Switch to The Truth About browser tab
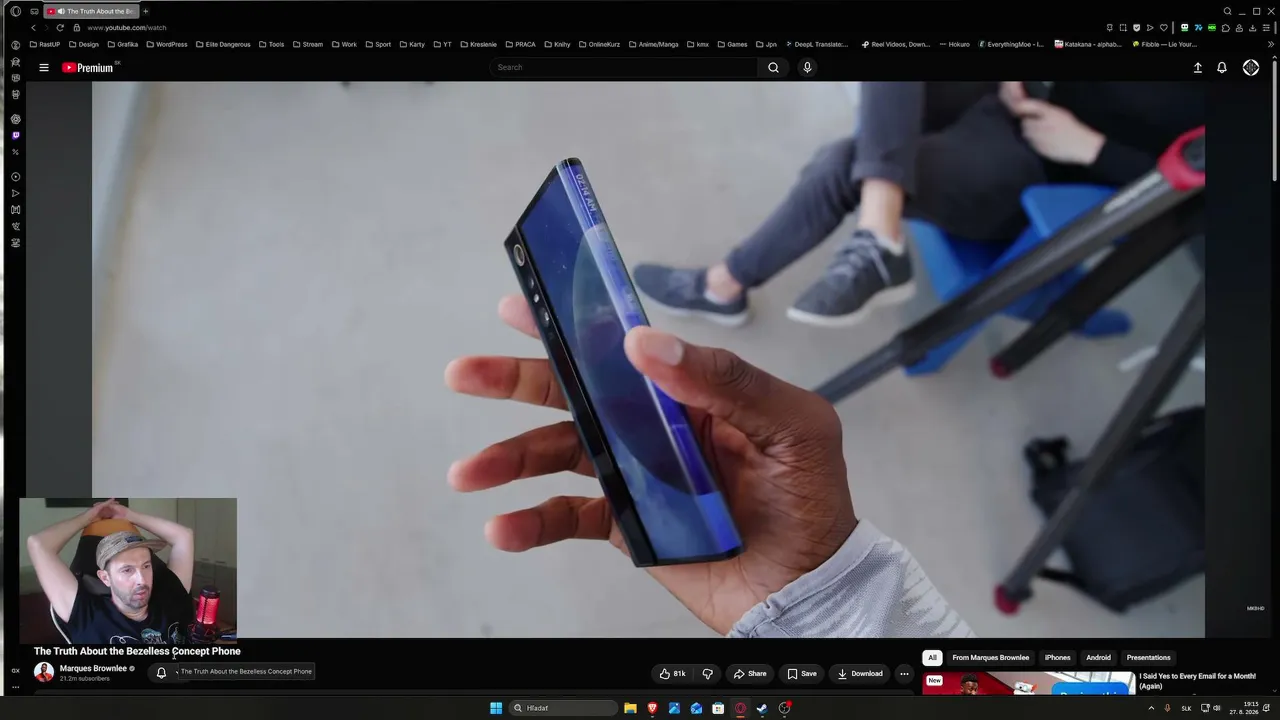 (90, 11)
